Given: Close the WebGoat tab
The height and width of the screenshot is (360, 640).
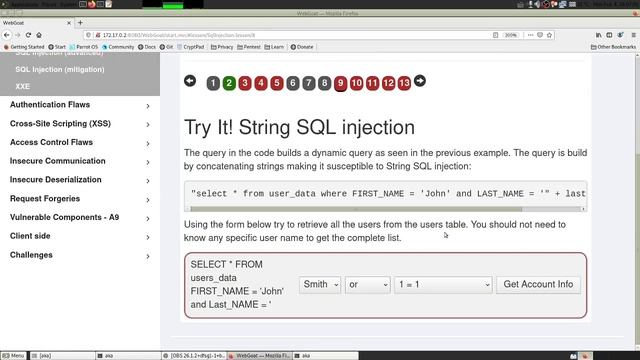Looking at the screenshot, I should click(x=69, y=23).
